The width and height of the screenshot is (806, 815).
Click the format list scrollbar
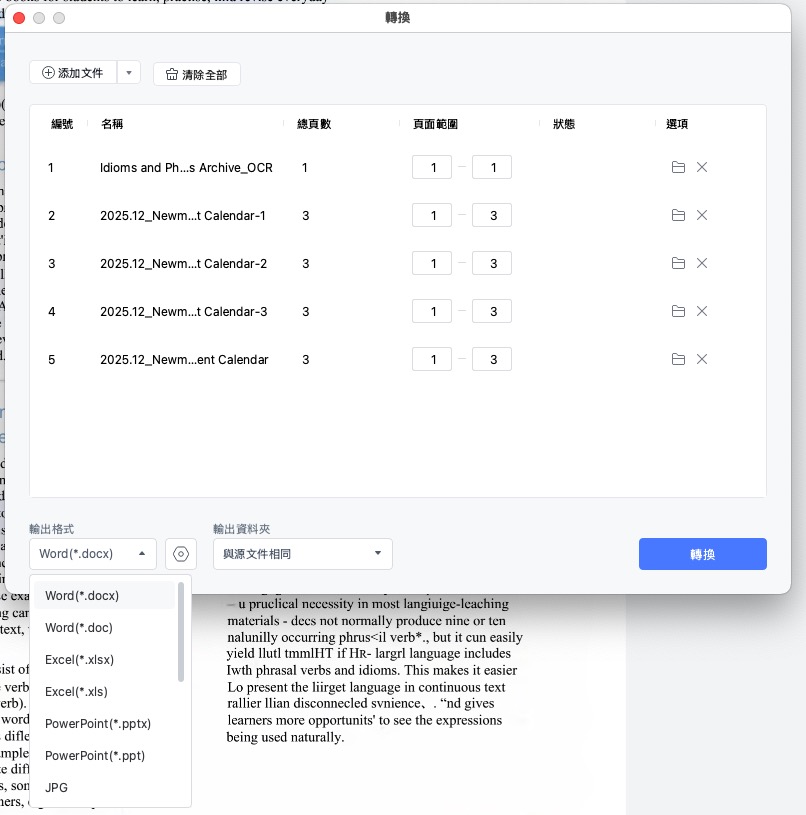point(181,632)
